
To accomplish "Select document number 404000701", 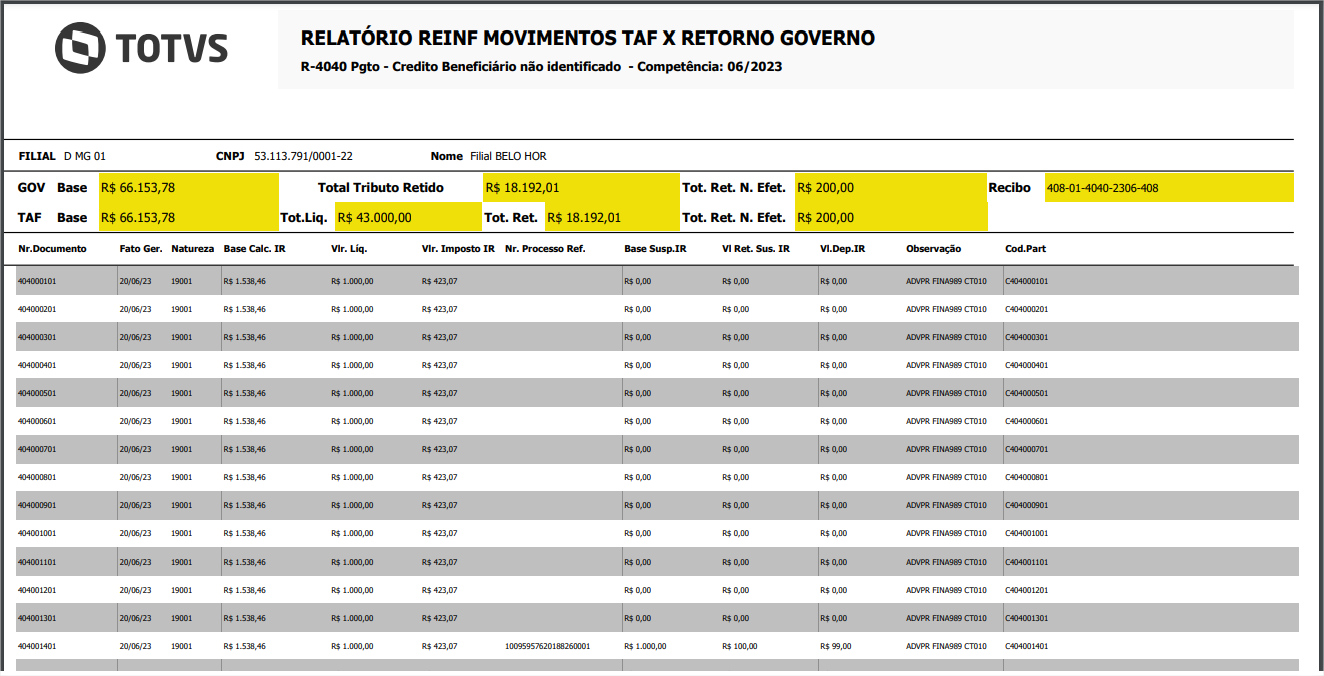I will 37,450.
